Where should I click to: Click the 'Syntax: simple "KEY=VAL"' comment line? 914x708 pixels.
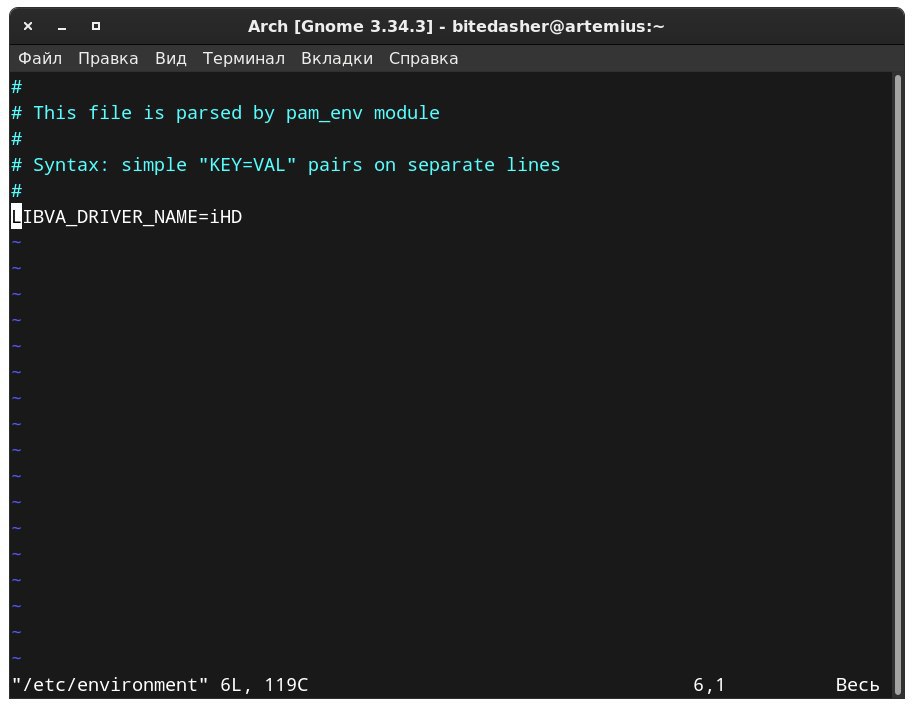pyautogui.click(x=286, y=165)
